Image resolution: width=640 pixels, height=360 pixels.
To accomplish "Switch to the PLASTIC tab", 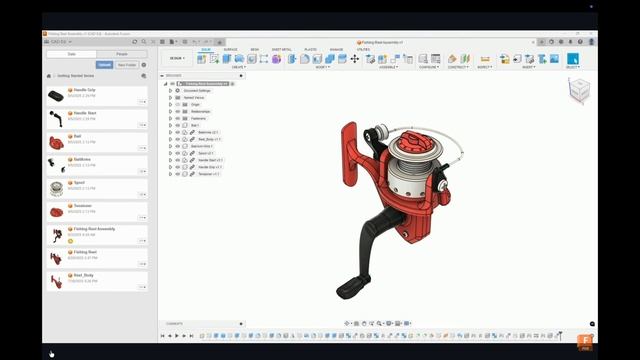I will pos(311,49).
